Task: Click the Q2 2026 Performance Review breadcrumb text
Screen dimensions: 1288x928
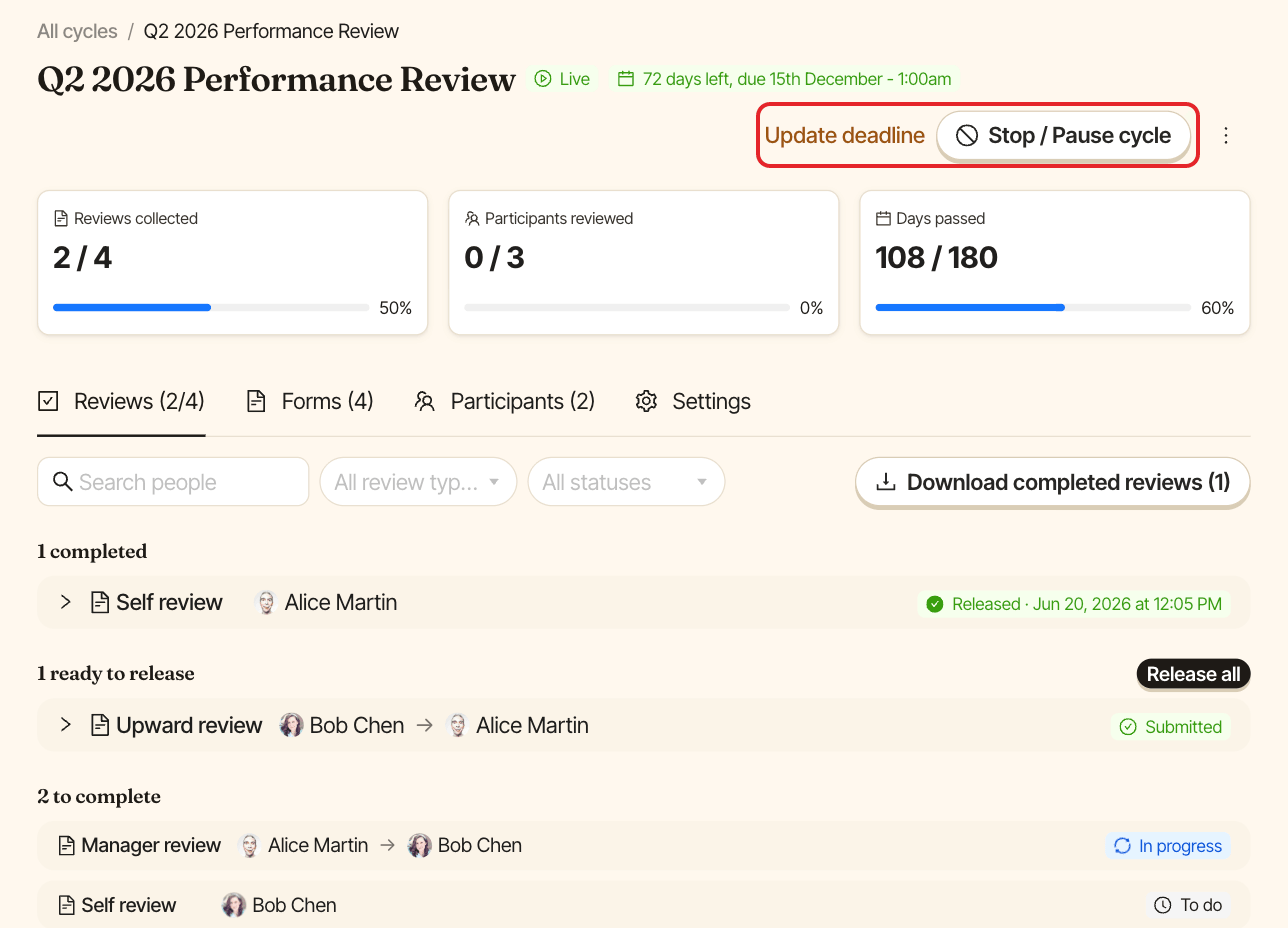Action: point(271,31)
